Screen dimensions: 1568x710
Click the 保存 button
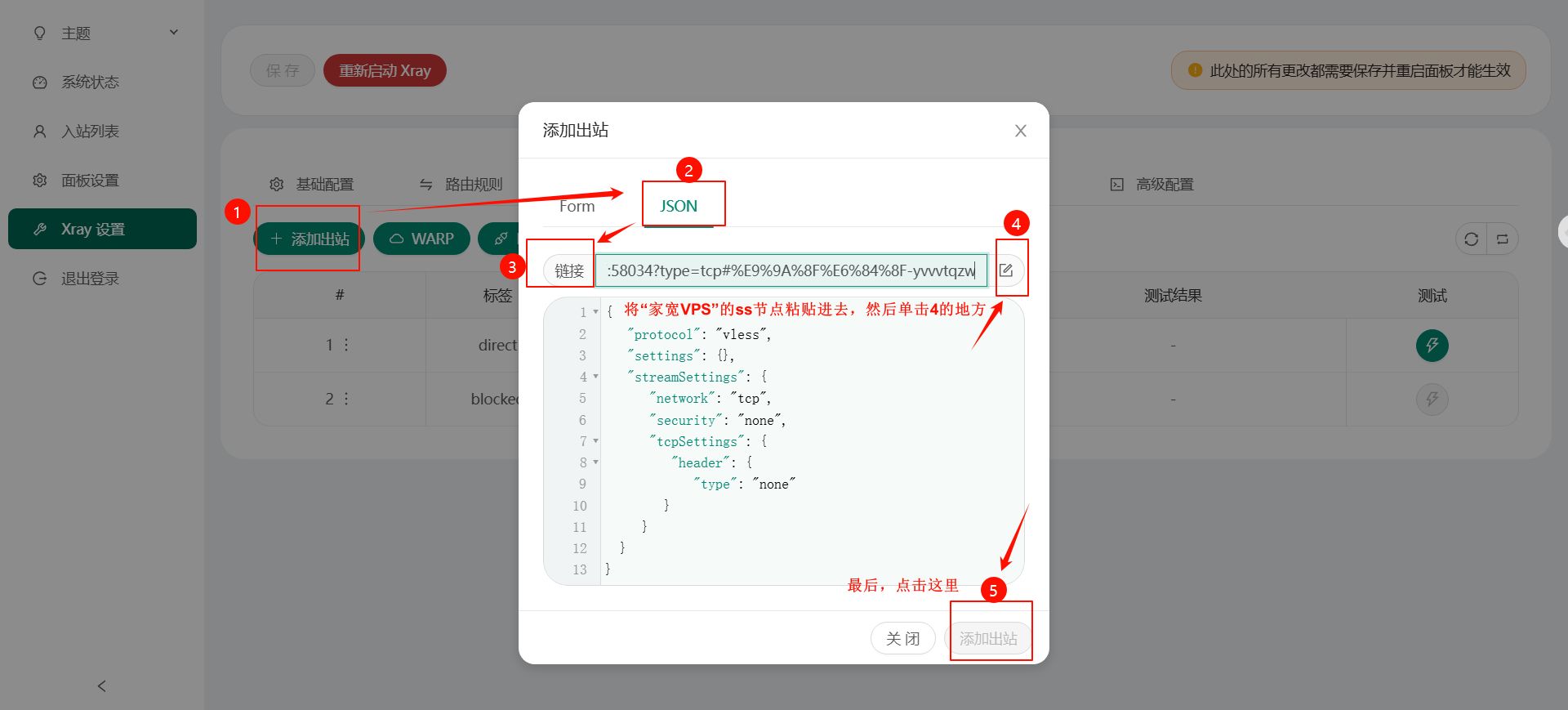(x=283, y=70)
